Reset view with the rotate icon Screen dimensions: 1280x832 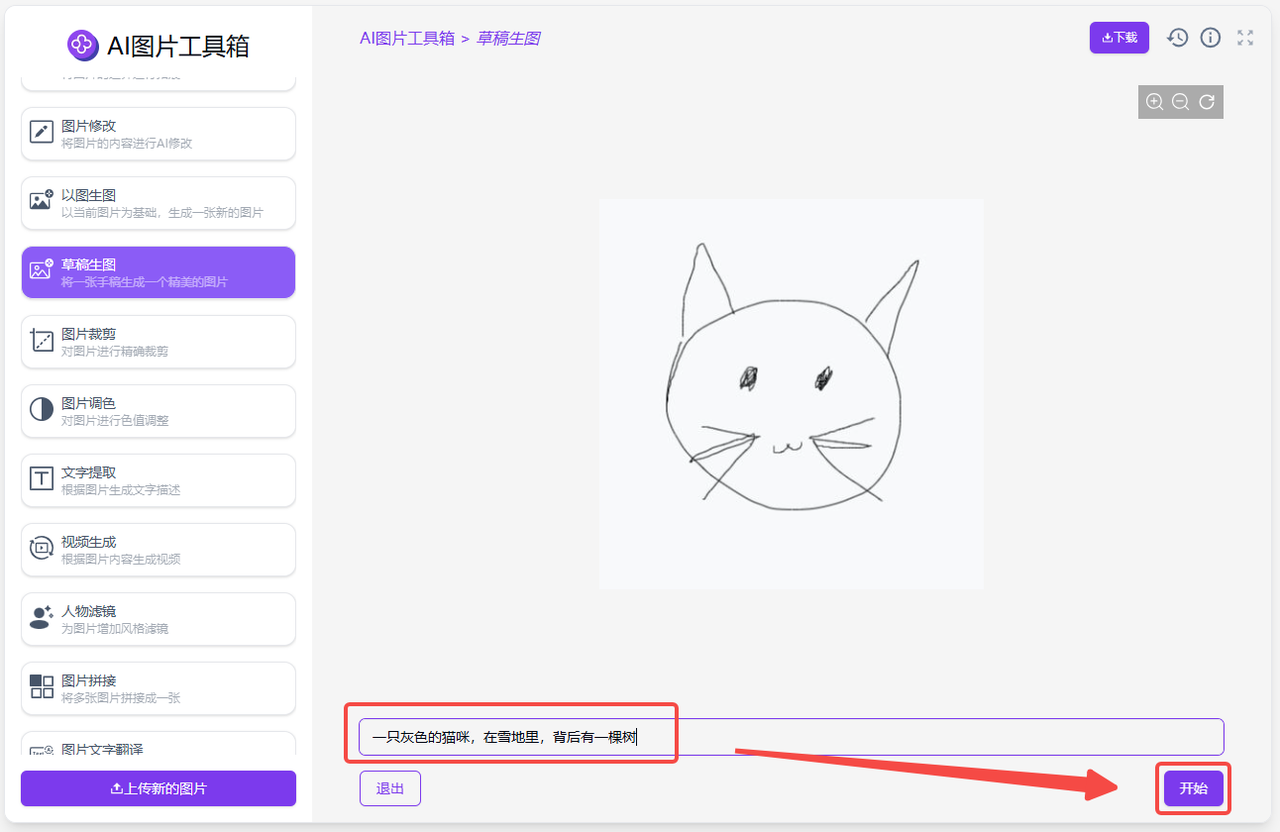point(1207,102)
